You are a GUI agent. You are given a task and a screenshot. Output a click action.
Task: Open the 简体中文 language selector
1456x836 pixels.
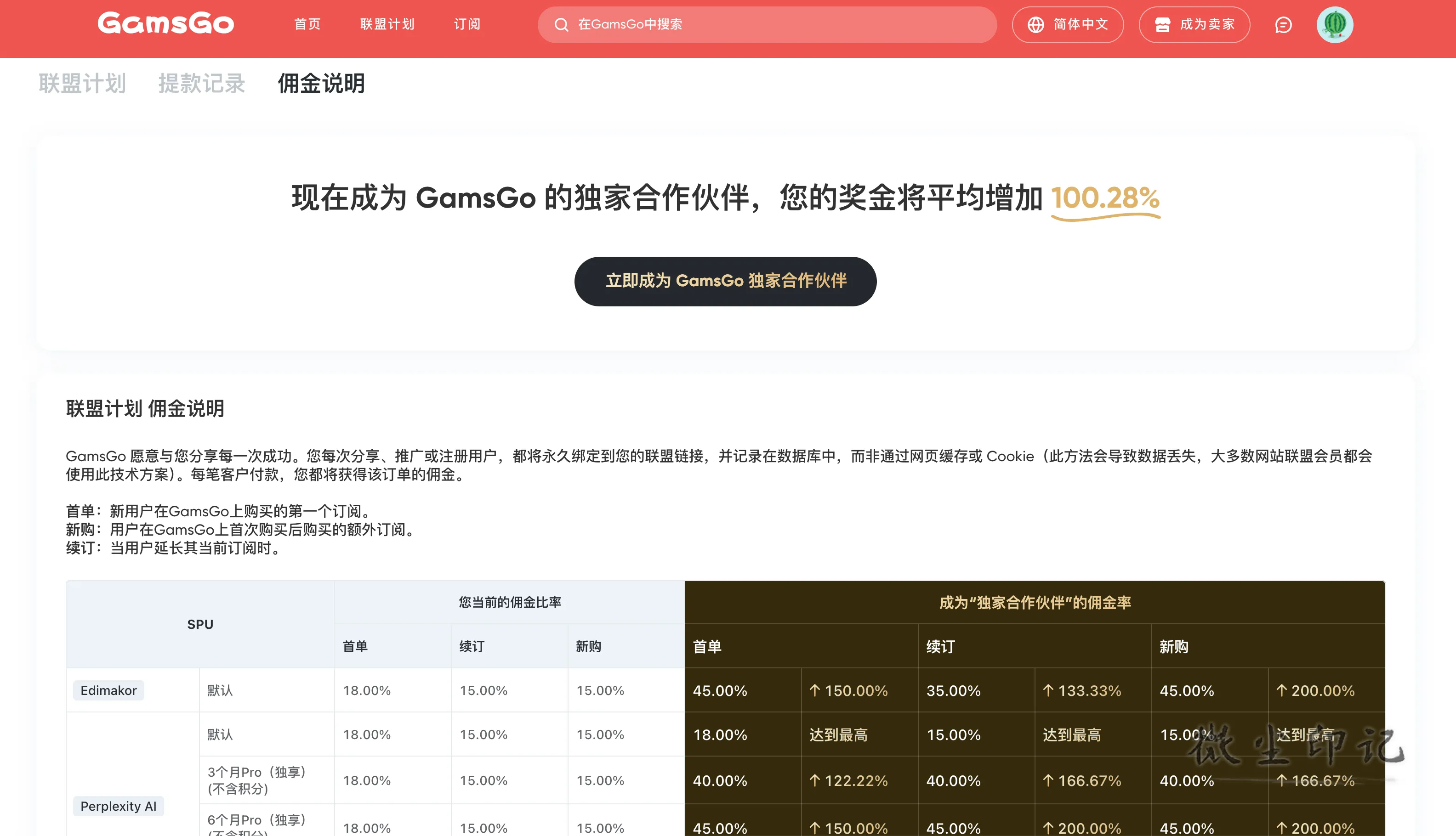click(1068, 25)
